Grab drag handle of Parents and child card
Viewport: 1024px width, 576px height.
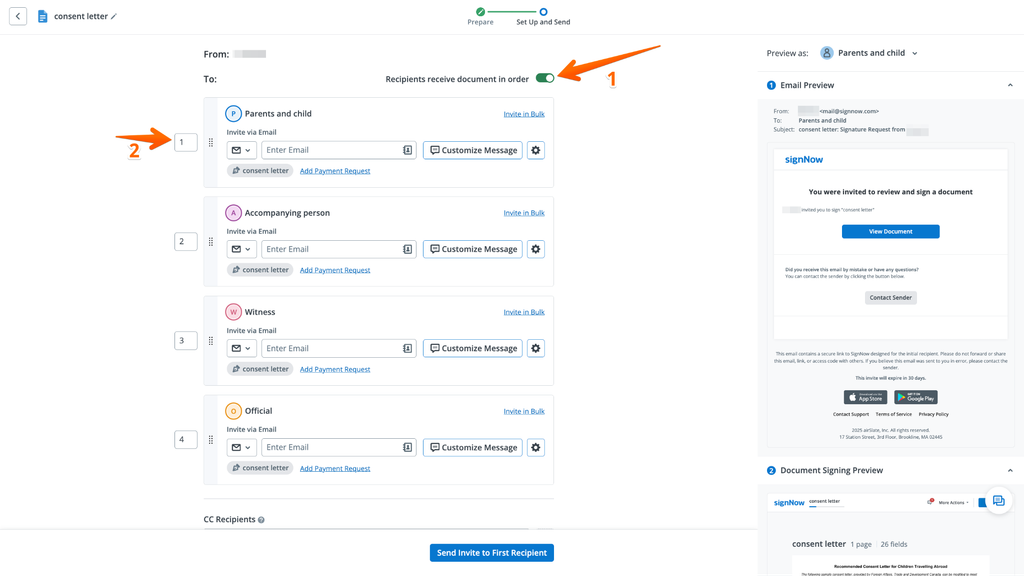pos(211,142)
